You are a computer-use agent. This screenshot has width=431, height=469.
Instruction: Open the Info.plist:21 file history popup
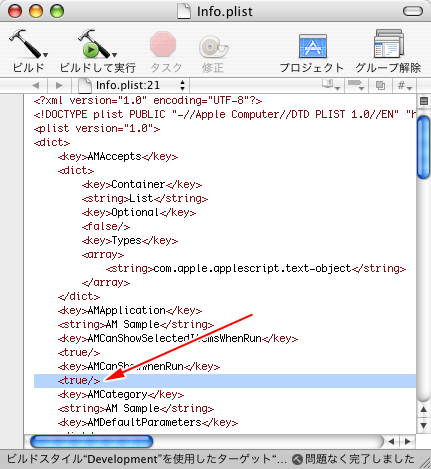pyautogui.click(x=132, y=85)
